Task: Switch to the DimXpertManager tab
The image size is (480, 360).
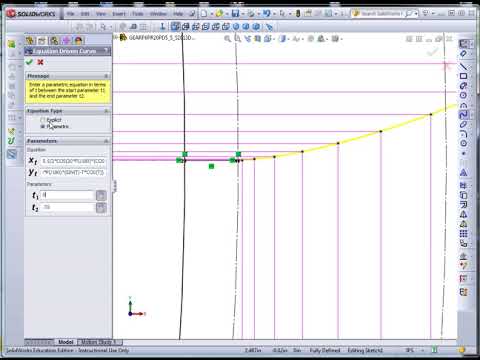Action: [66, 41]
